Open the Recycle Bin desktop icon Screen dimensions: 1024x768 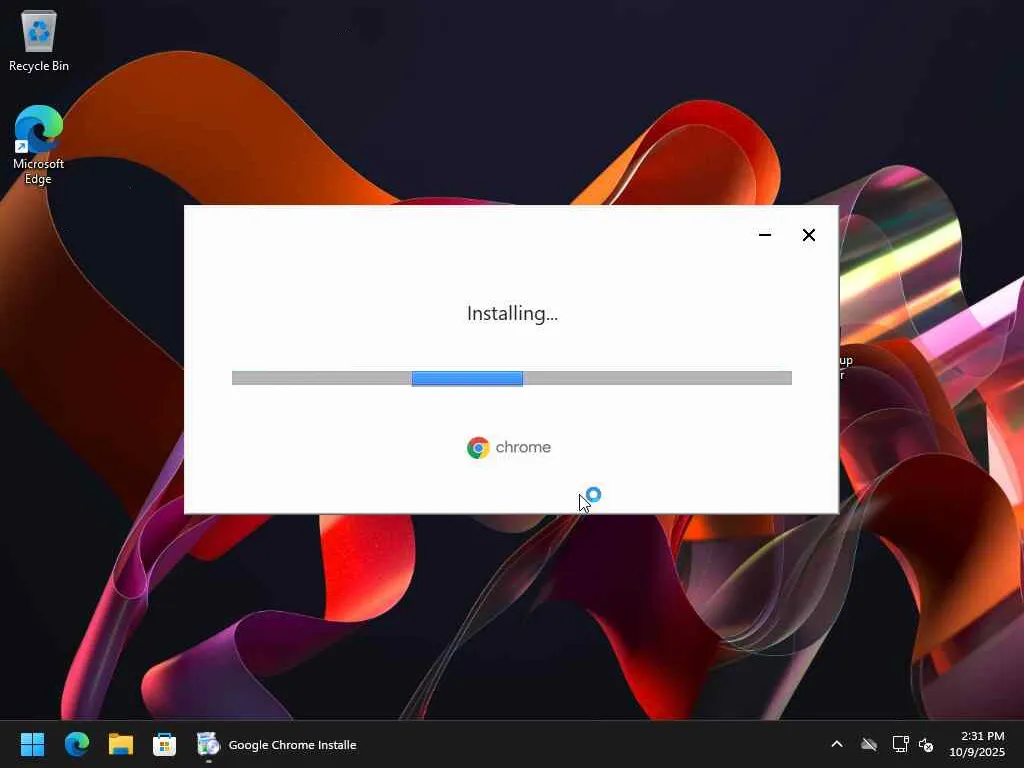[x=39, y=42]
